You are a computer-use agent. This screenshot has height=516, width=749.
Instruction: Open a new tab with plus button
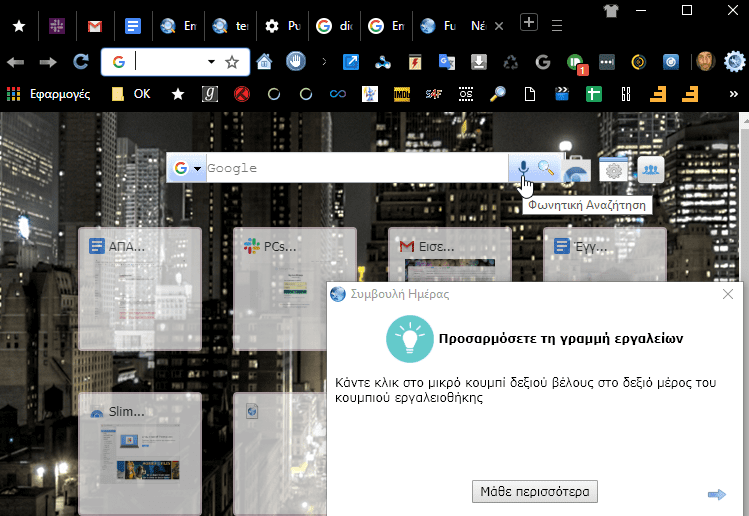[x=529, y=22]
